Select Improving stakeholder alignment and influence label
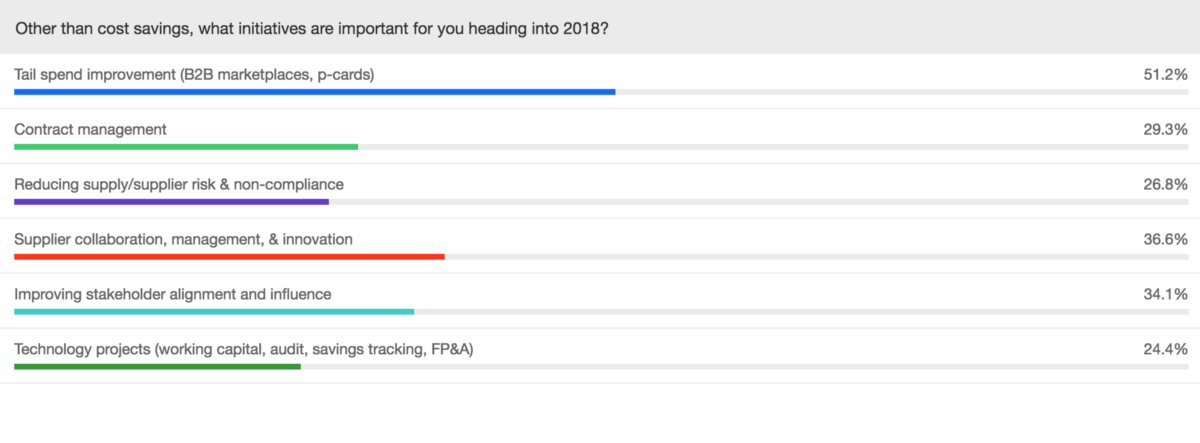This screenshot has width=1200, height=443. point(172,294)
